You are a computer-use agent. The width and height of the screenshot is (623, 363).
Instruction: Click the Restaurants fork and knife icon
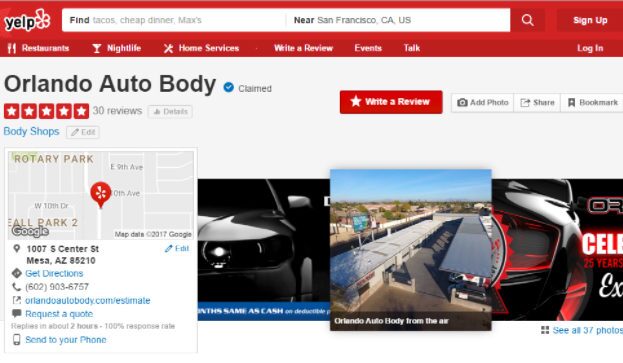(x=12, y=48)
